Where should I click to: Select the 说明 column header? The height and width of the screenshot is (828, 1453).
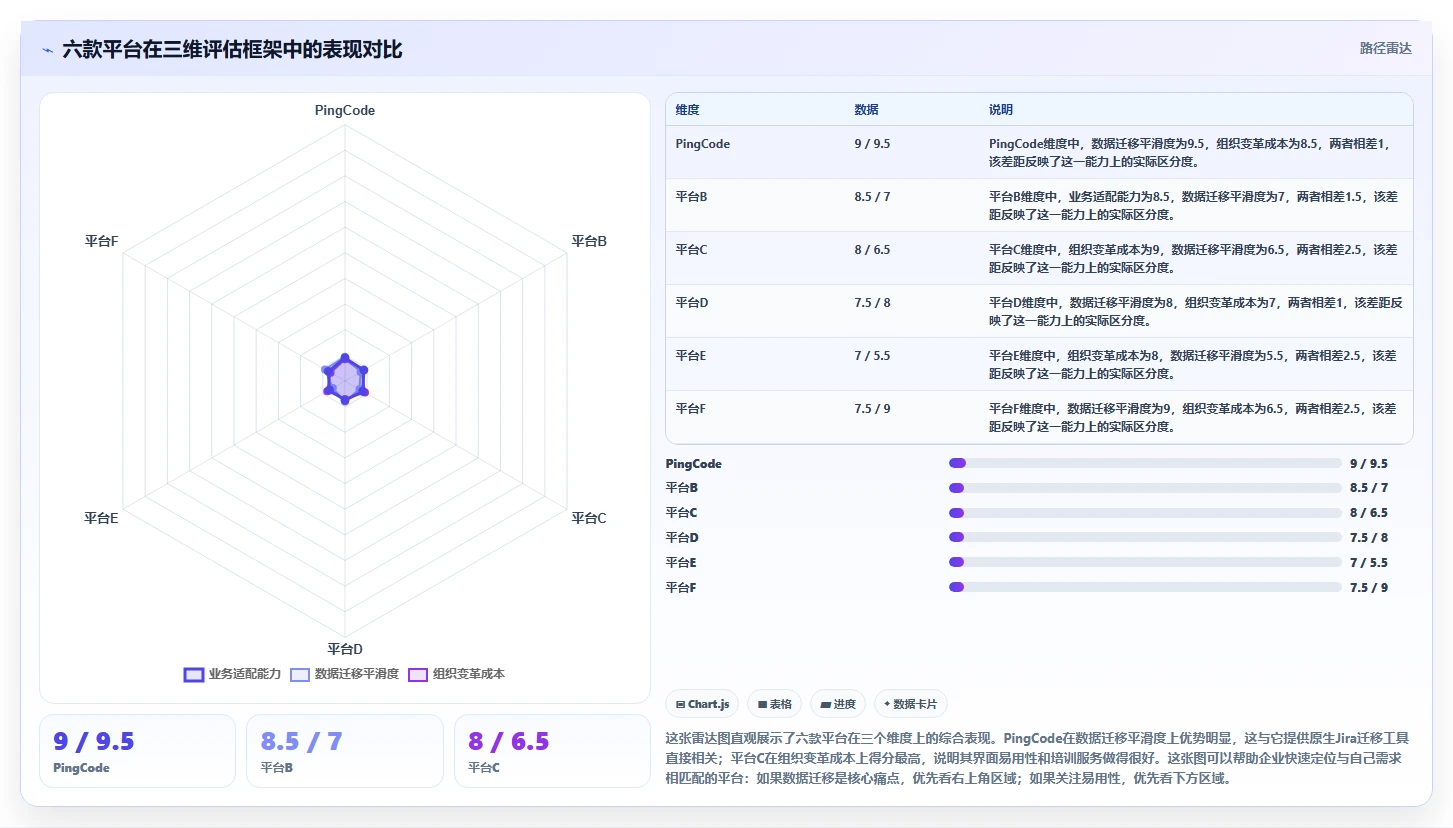1001,110
